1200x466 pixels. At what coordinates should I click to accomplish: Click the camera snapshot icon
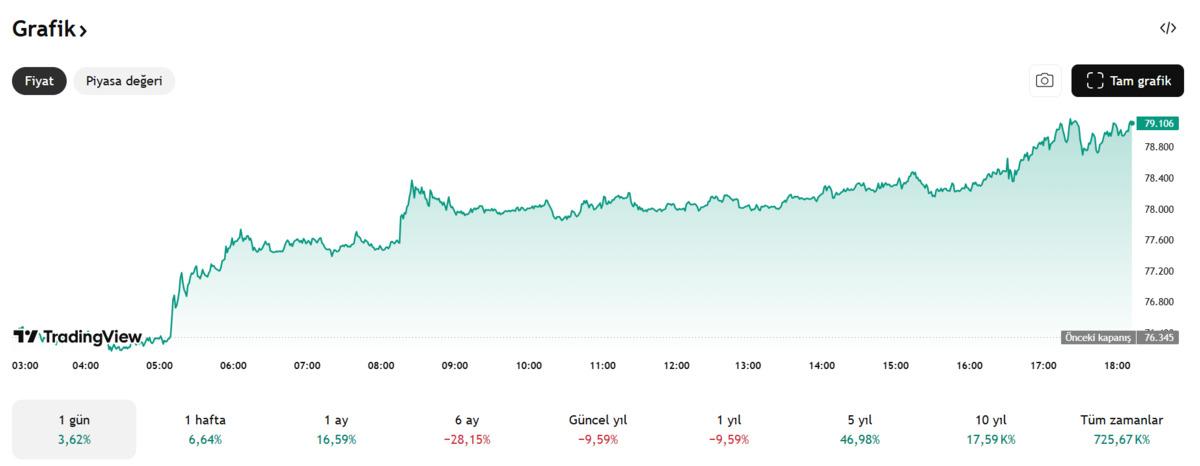tap(1045, 81)
